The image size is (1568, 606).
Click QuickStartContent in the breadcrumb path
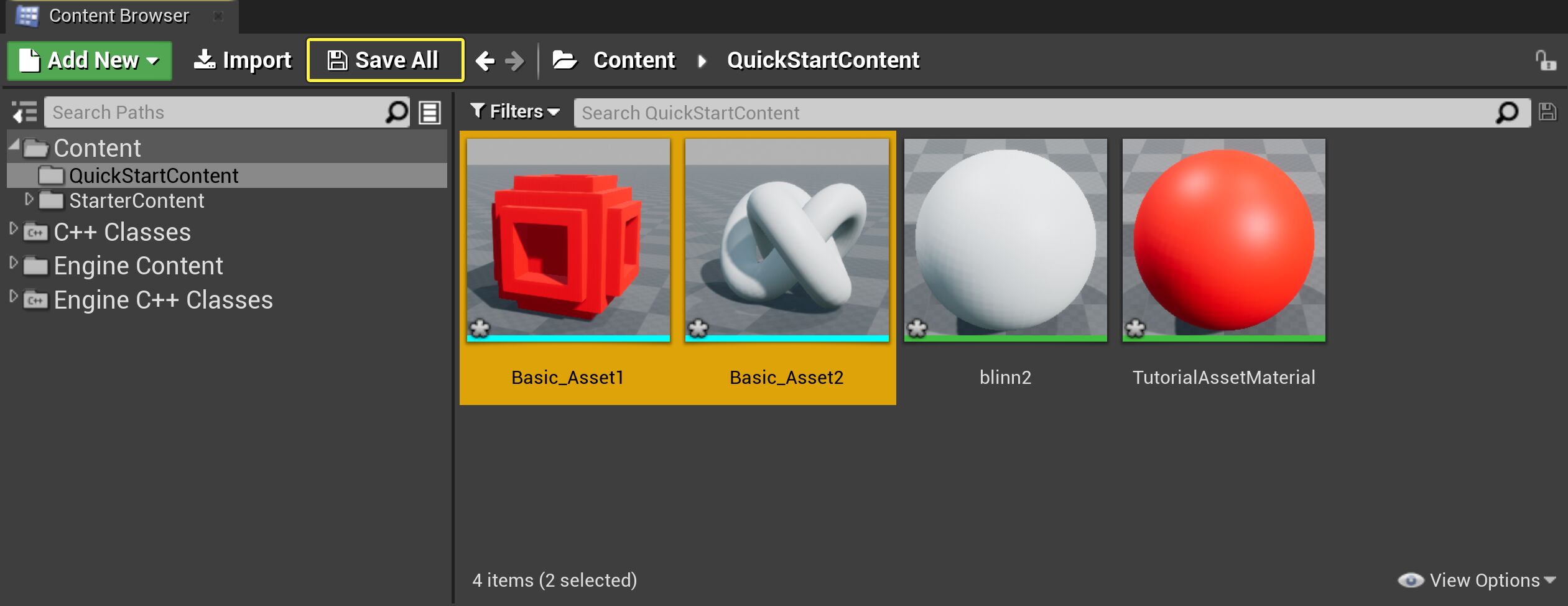pyautogui.click(x=823, y=60)
